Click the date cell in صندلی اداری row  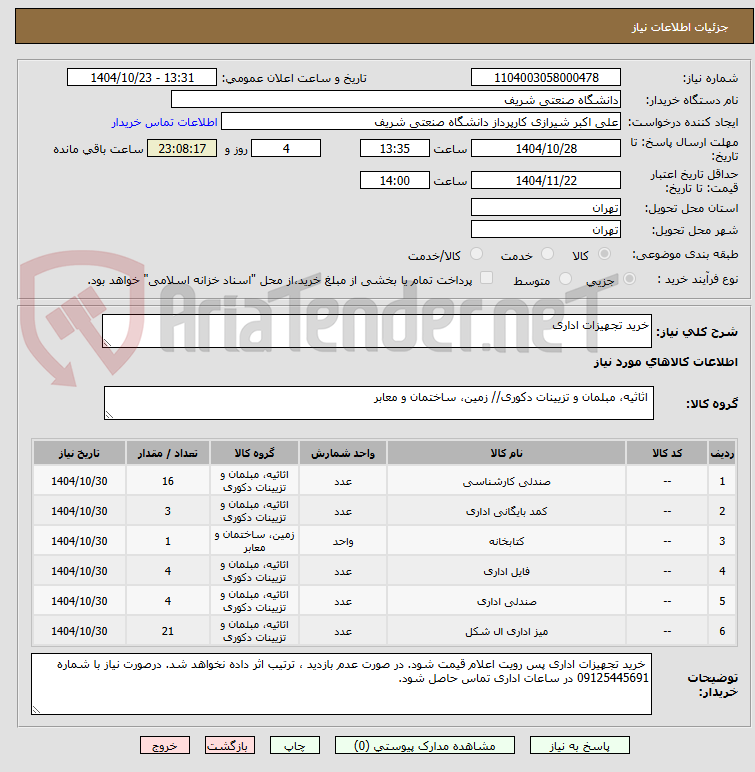pos(79,601)
